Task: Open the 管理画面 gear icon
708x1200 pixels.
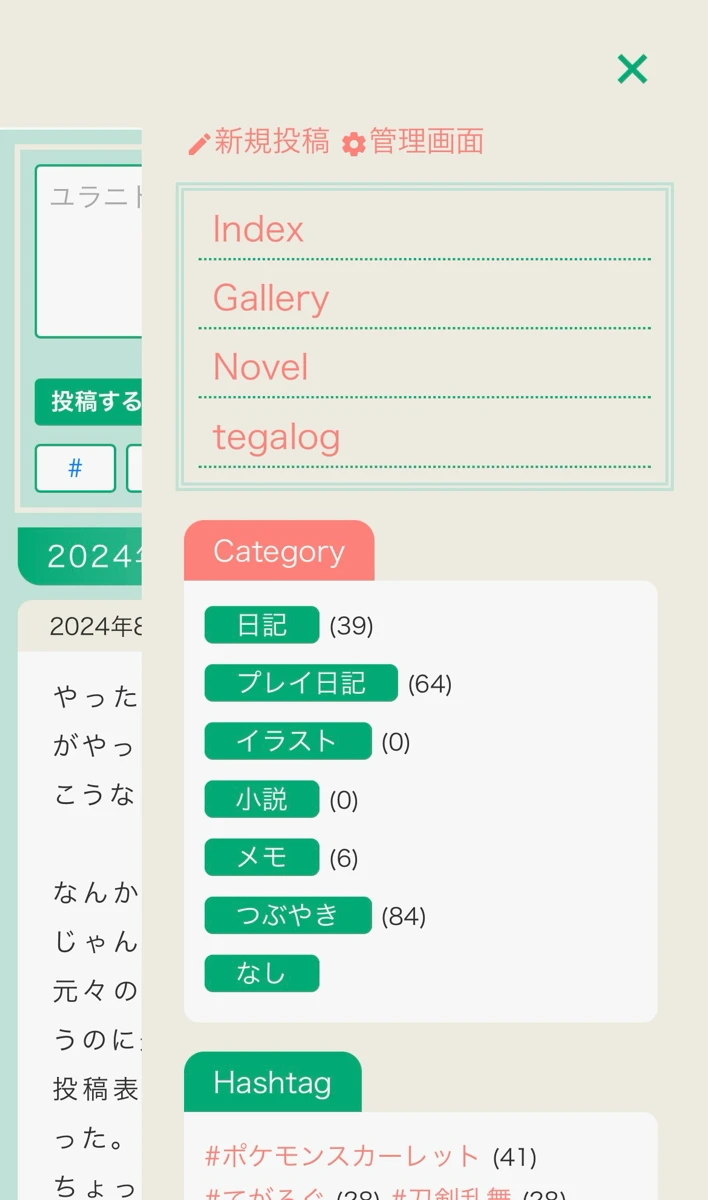Action: tap(352, 142)
